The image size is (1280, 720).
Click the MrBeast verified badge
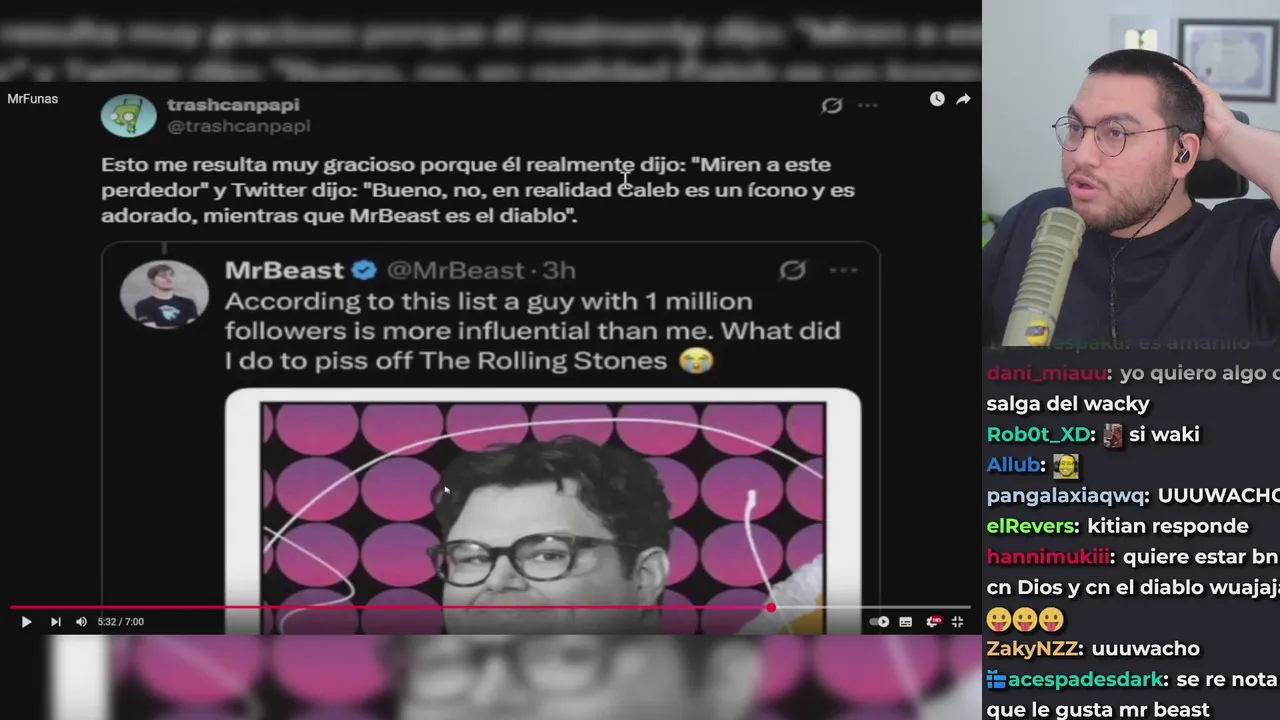pos(364,270)
